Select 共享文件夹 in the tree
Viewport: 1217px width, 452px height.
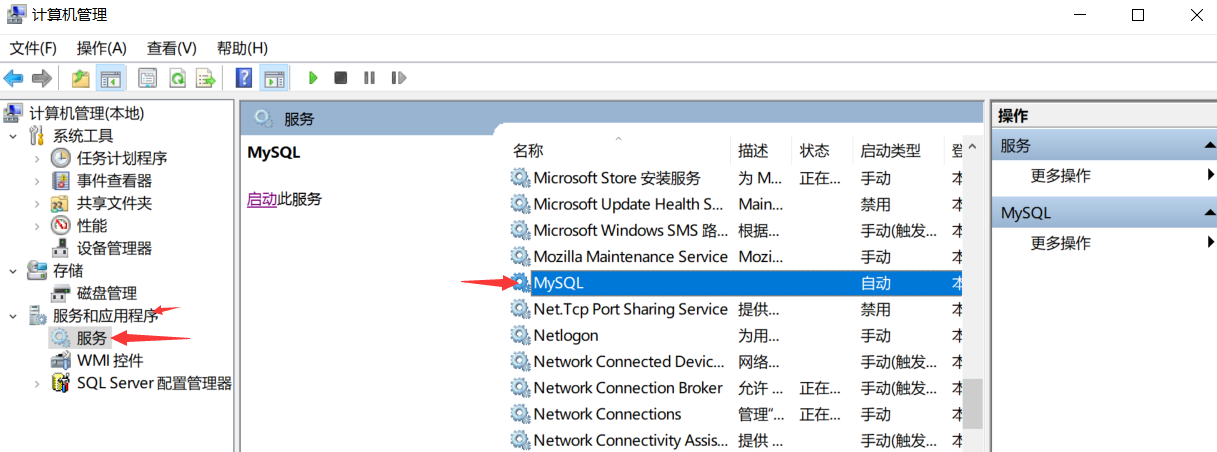114,203
